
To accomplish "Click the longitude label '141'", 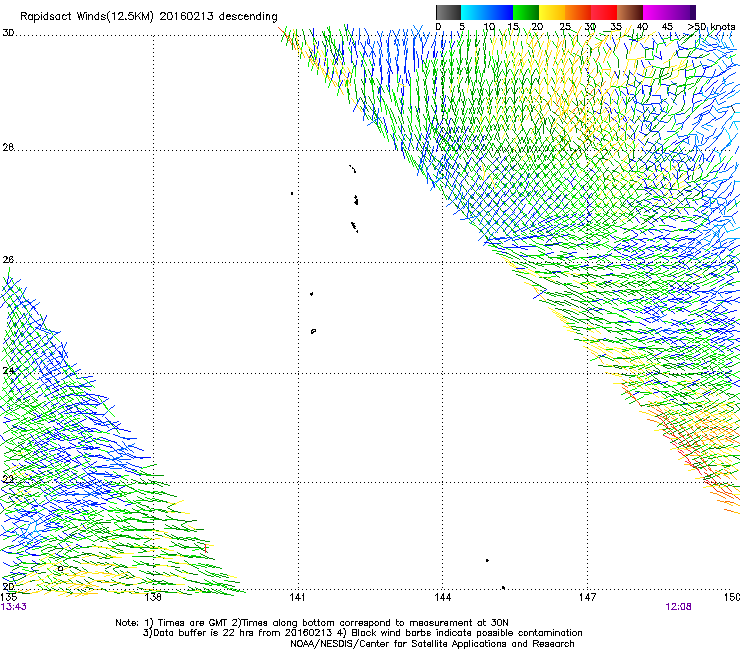I will [297, 598].
